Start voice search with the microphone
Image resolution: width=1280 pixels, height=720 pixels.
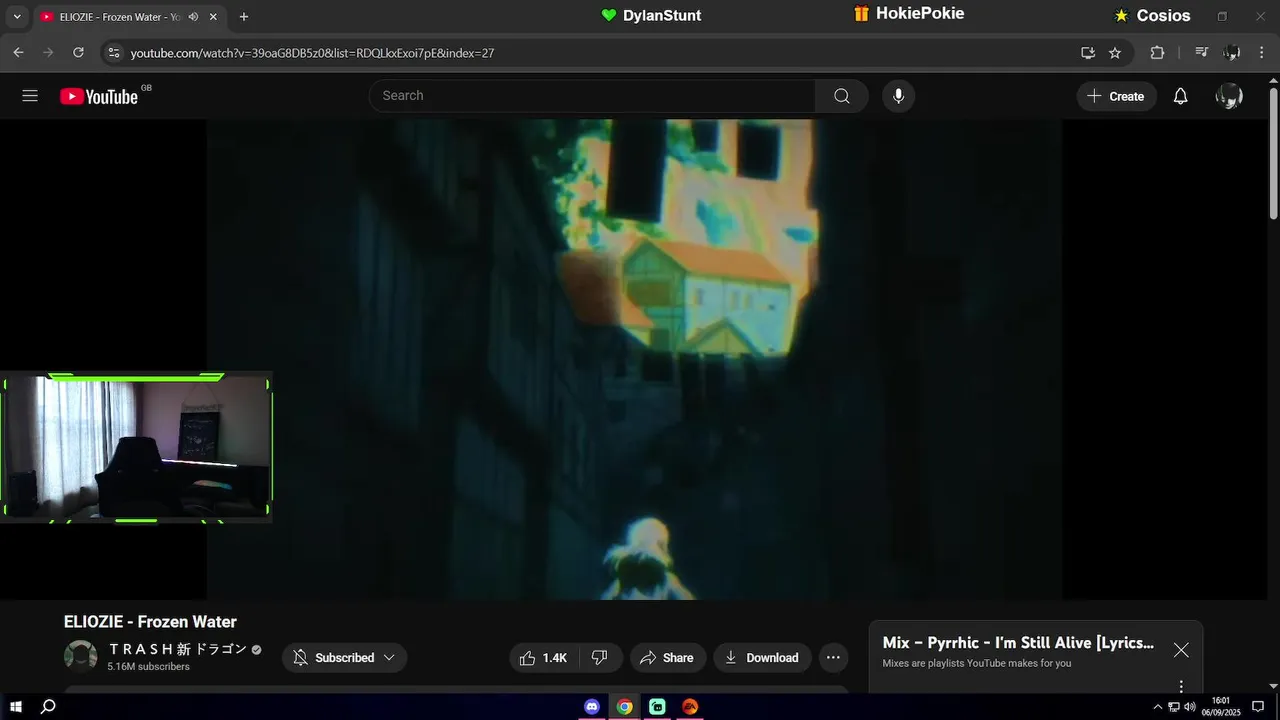click(898, 96)
